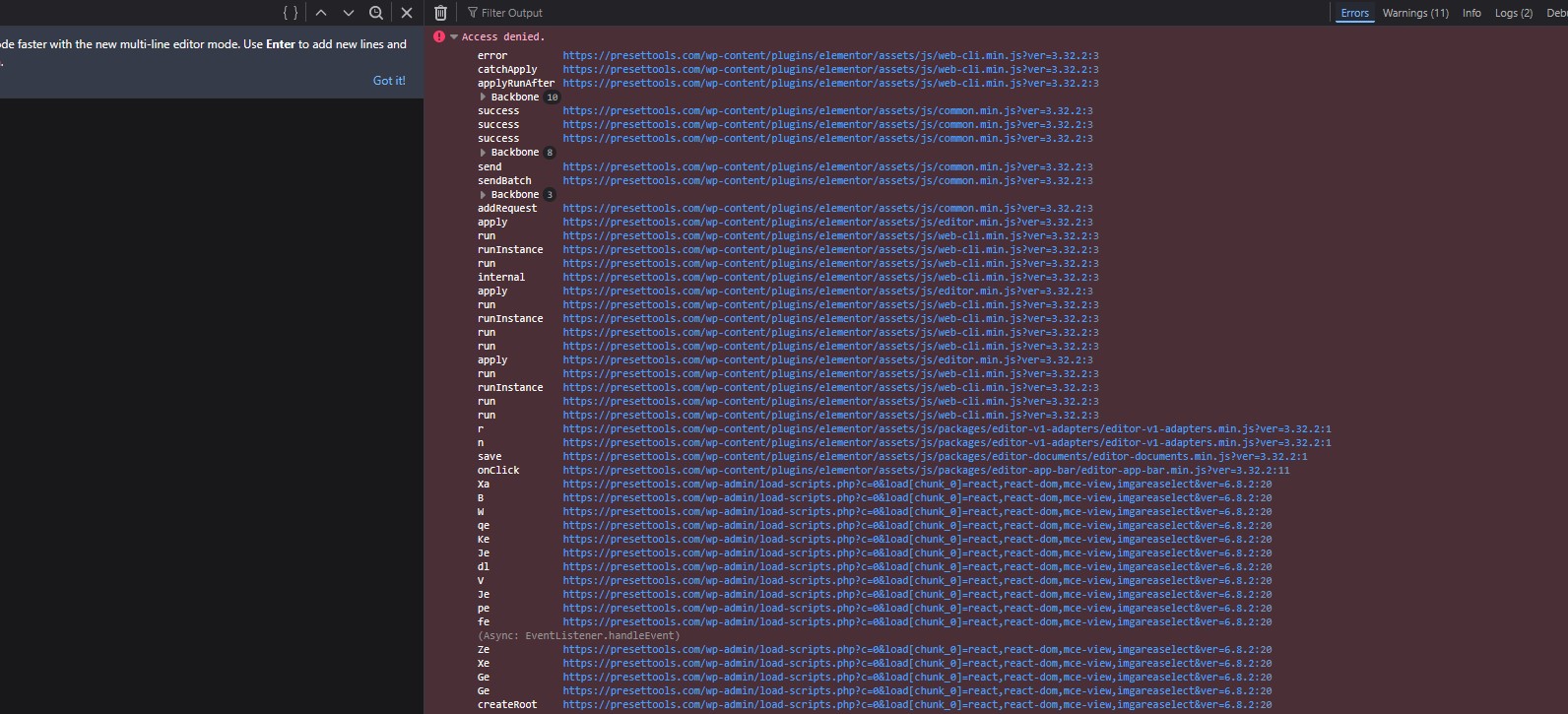Go to previous expression with up chevron
Image resolution: width=1568 pixels, height=714 pixels.
[x=321, y=13]
